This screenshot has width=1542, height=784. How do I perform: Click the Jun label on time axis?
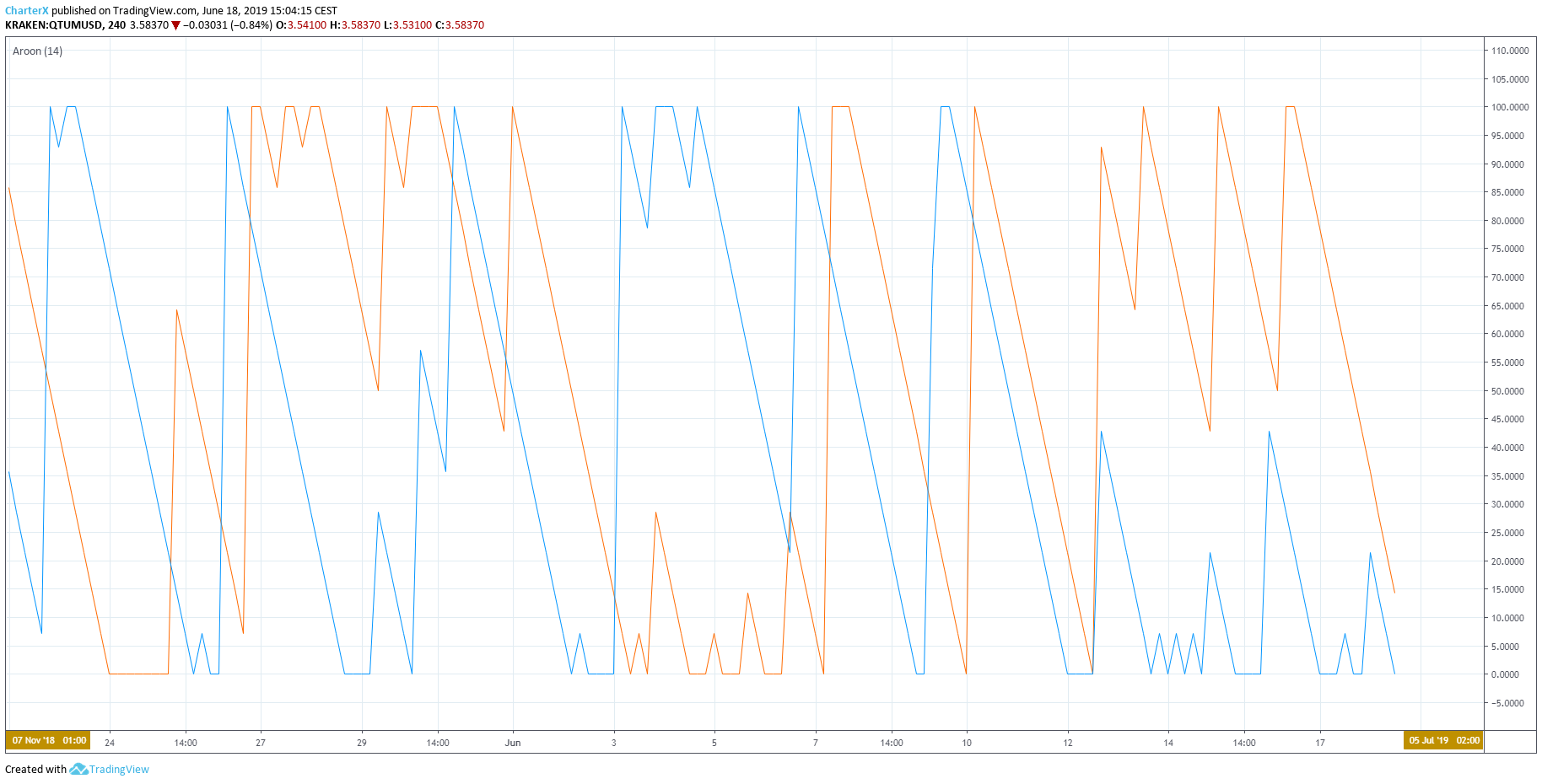[513, 743]
